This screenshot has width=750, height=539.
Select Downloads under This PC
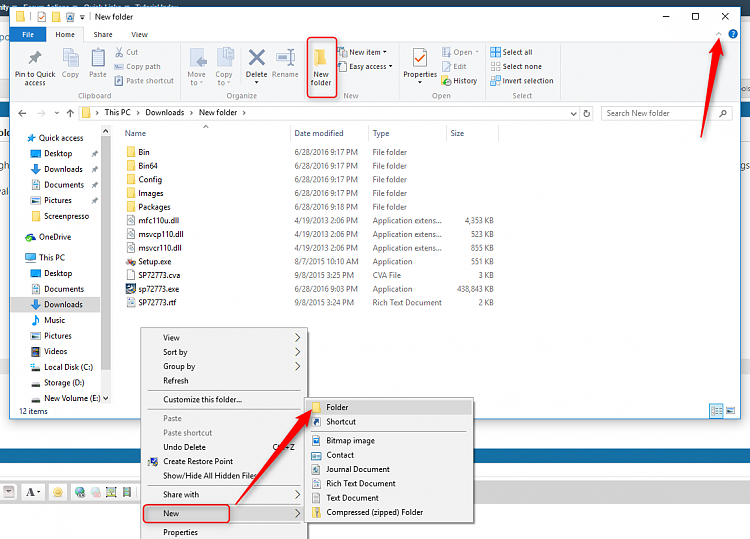63,305
